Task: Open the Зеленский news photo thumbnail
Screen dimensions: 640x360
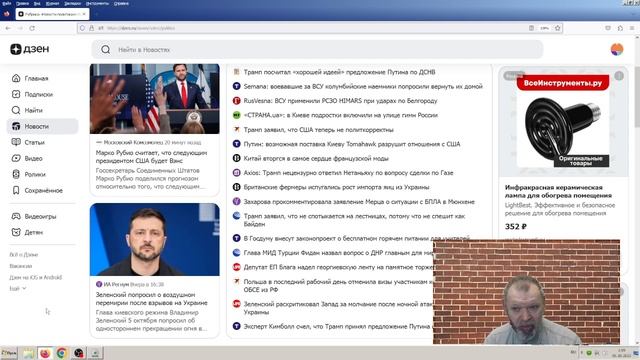Action: click(x=155, y=240)
